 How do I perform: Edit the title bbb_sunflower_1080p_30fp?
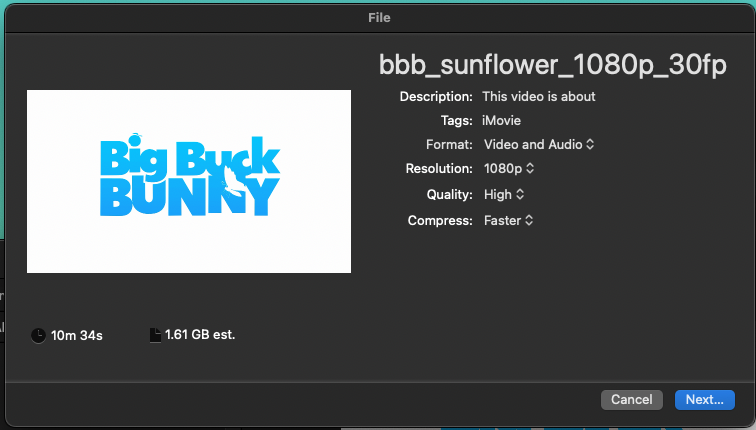point(553,65)
